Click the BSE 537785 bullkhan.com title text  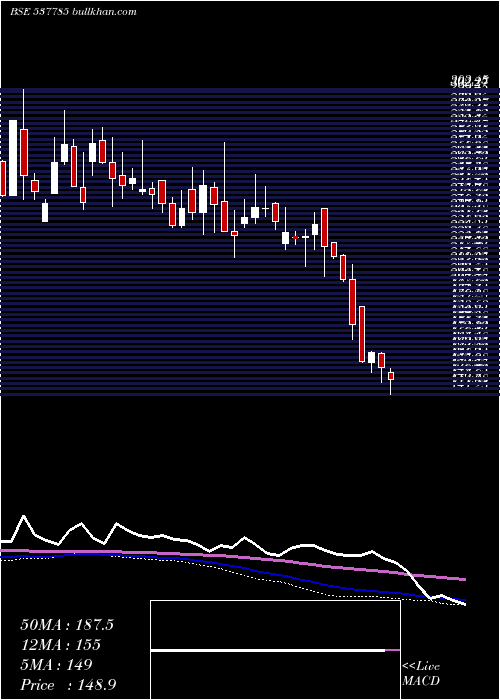point(73,12)
